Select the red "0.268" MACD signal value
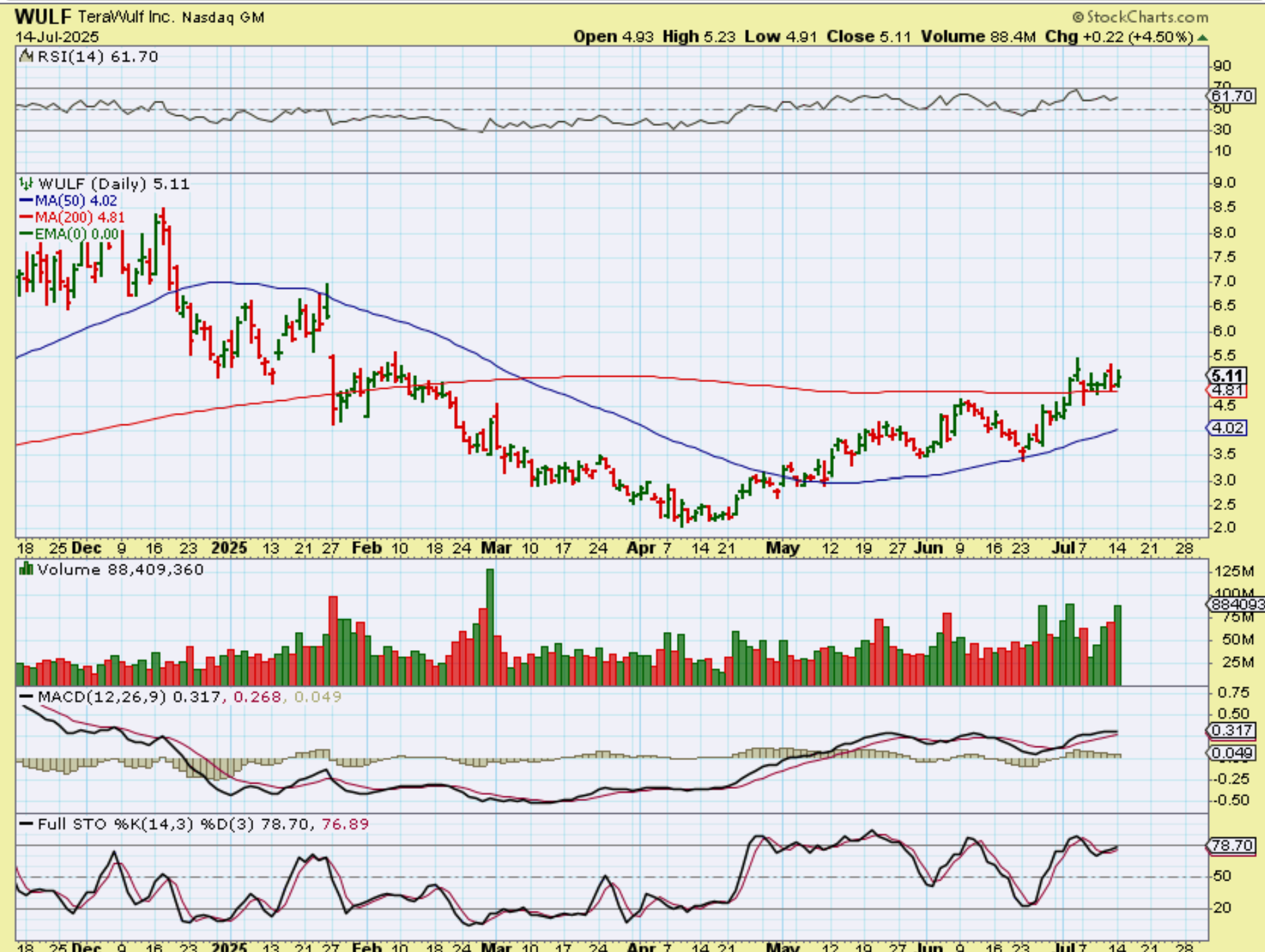Viewport: 1265px width, 952px height. 257,697
